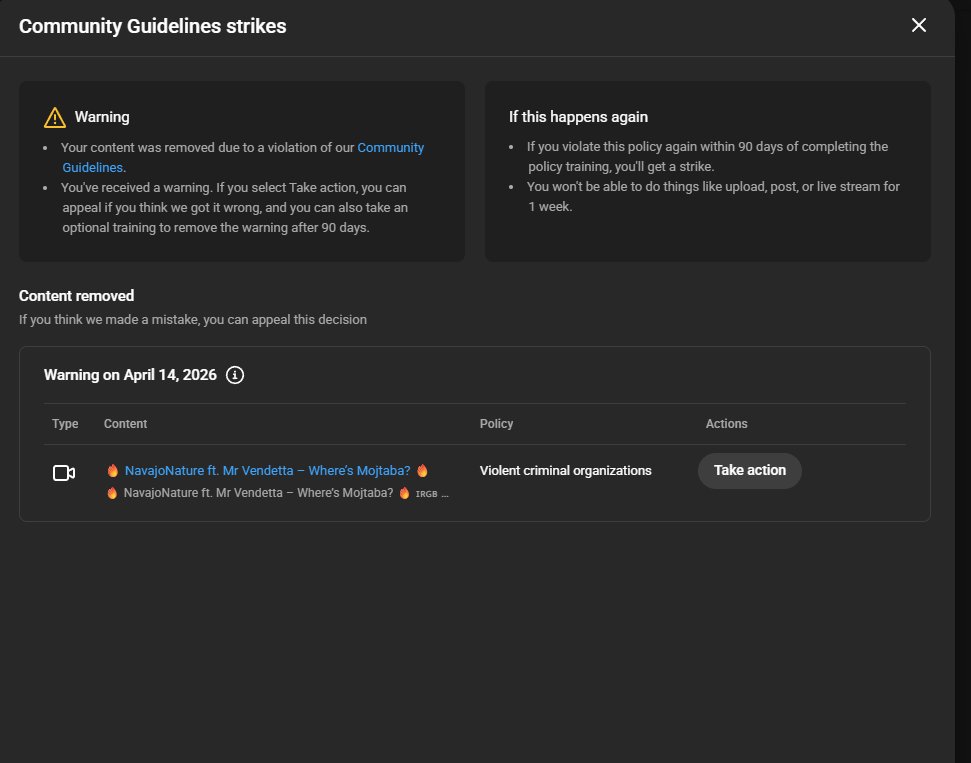Click the fire emoji before the video title link
This screenshot has height=763, width=971.
click(x=113, y=471)
